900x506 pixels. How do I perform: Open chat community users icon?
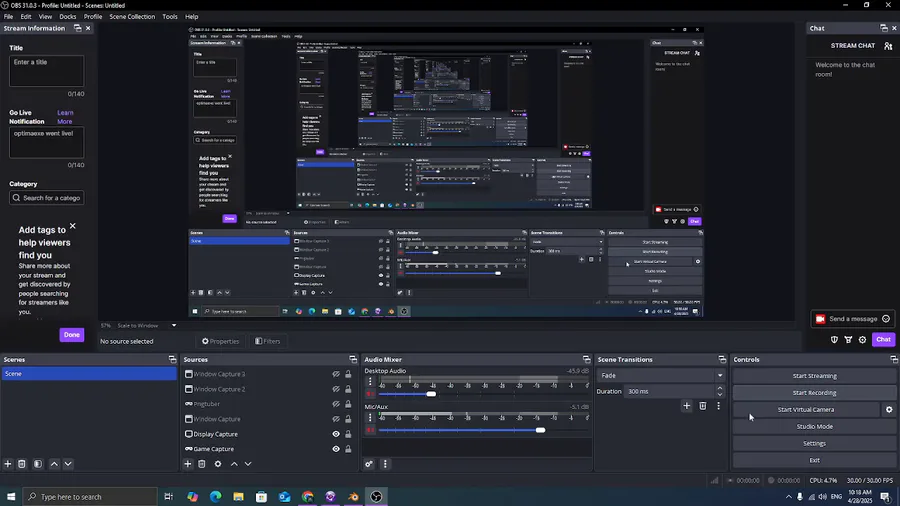(888, 46)
